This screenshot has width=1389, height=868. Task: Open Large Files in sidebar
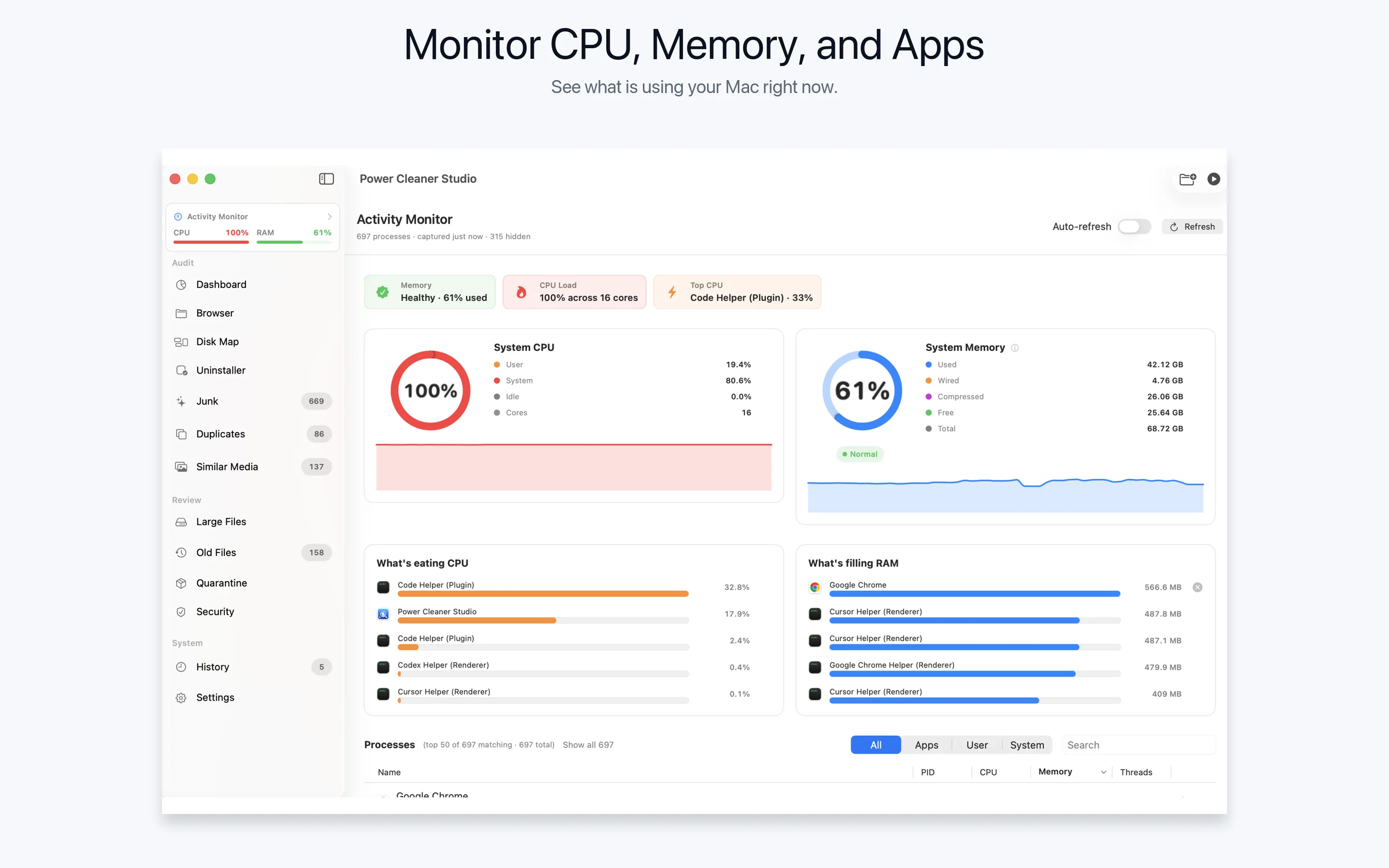[253, 522]
